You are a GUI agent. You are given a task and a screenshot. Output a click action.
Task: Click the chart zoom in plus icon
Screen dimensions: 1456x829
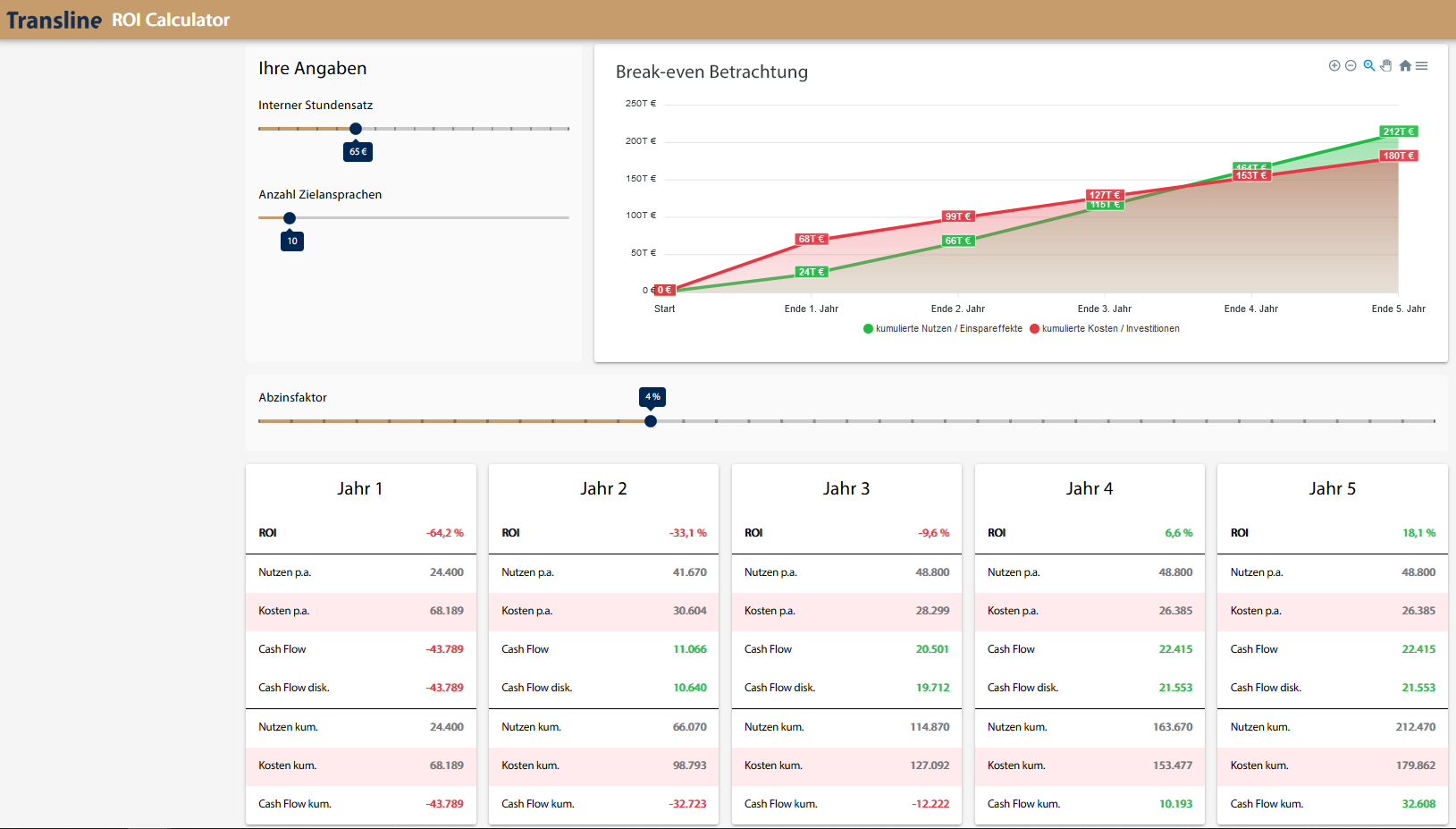pyautogui.click(x=1334, y=65)
